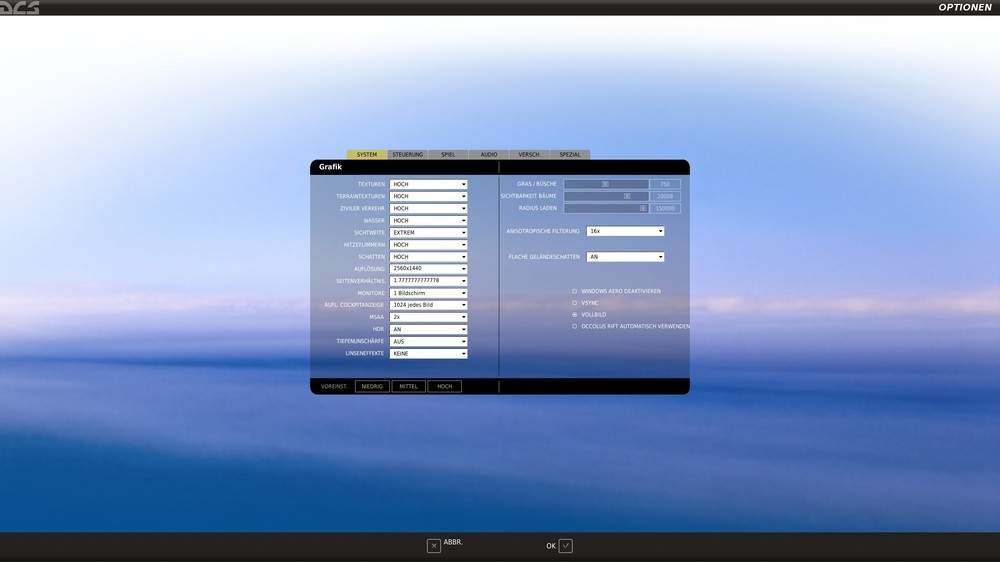Click the OK label at bottom

click(x=551, y=546)
